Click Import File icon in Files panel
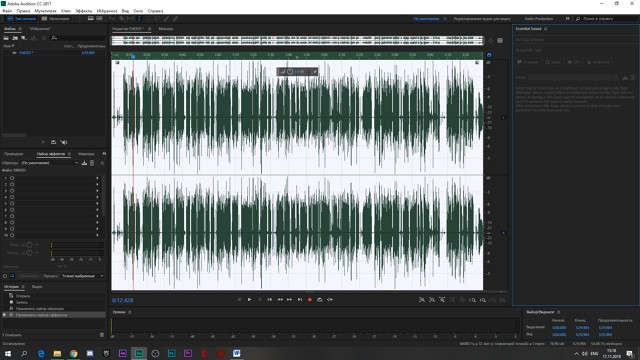 (15, 38)
